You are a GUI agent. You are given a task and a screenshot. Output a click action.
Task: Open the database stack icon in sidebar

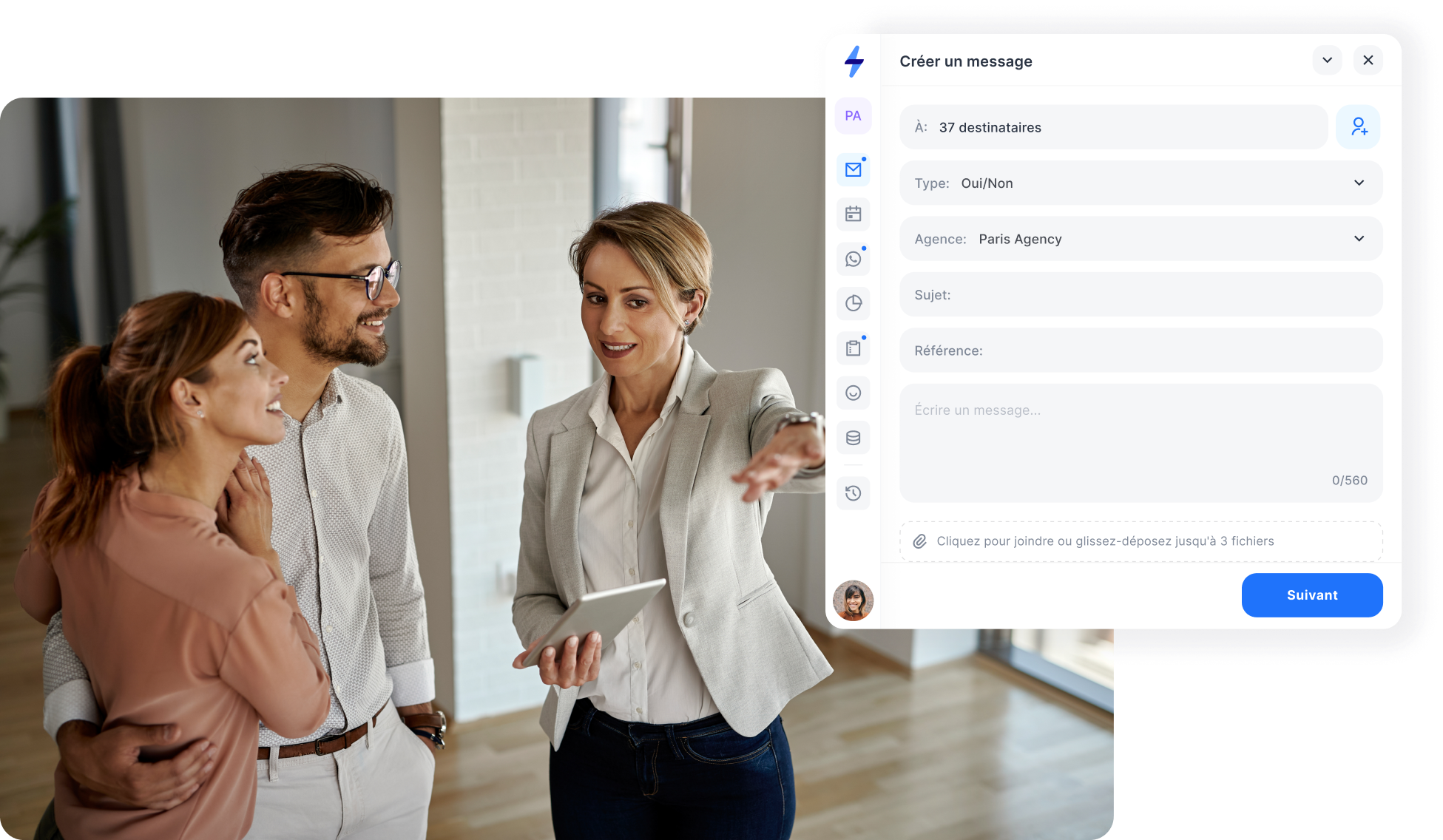853,438
